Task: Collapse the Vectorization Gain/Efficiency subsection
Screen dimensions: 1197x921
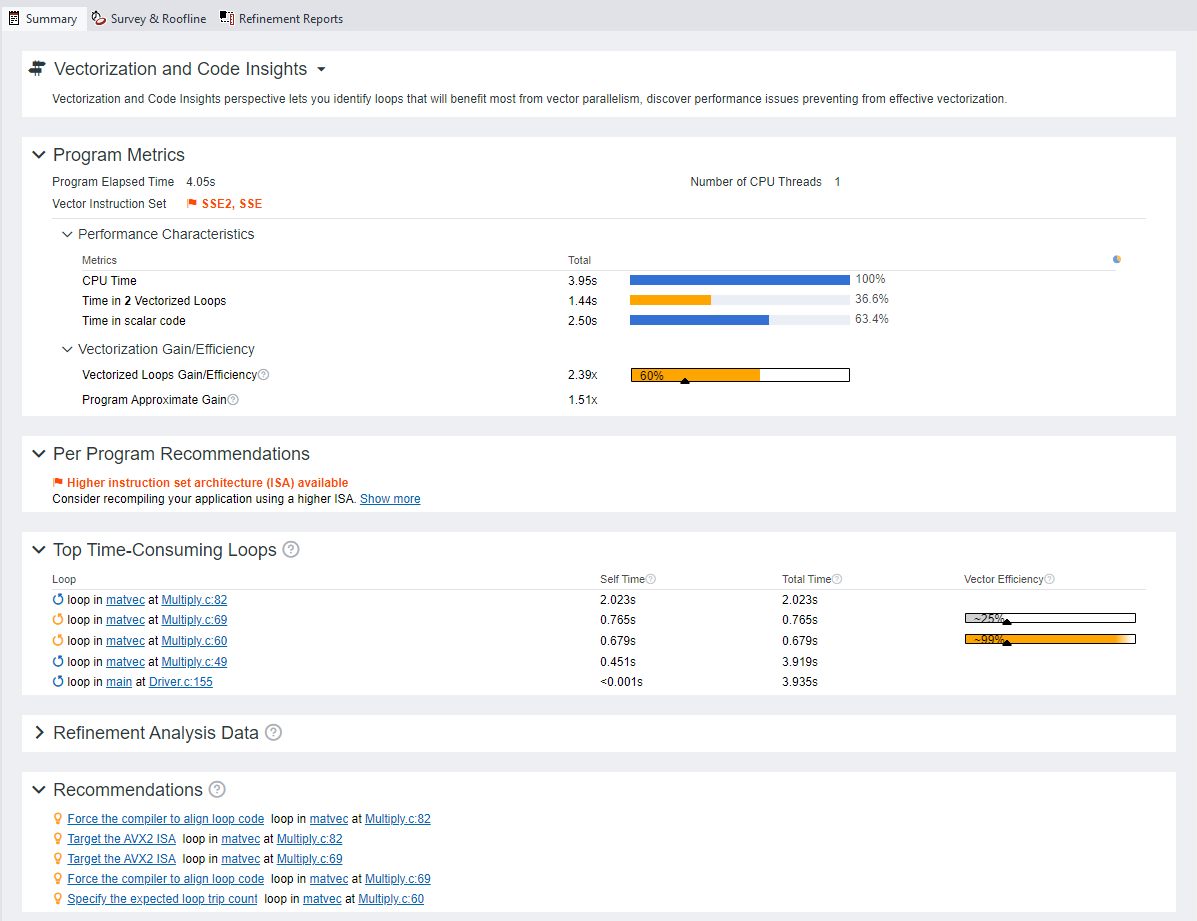Action: coord(67,349)
